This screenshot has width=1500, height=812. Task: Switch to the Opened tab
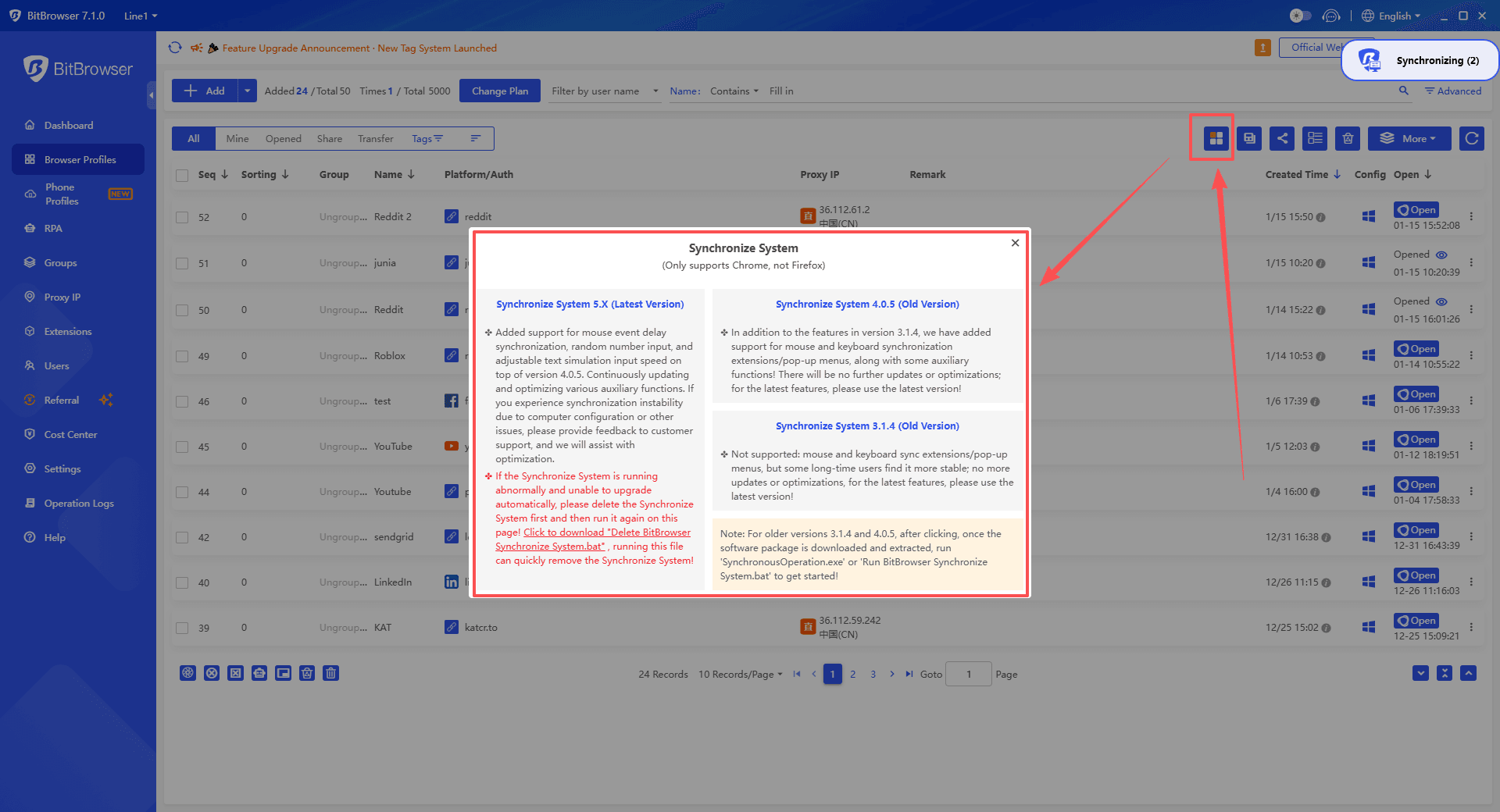[x=283, y=138]
